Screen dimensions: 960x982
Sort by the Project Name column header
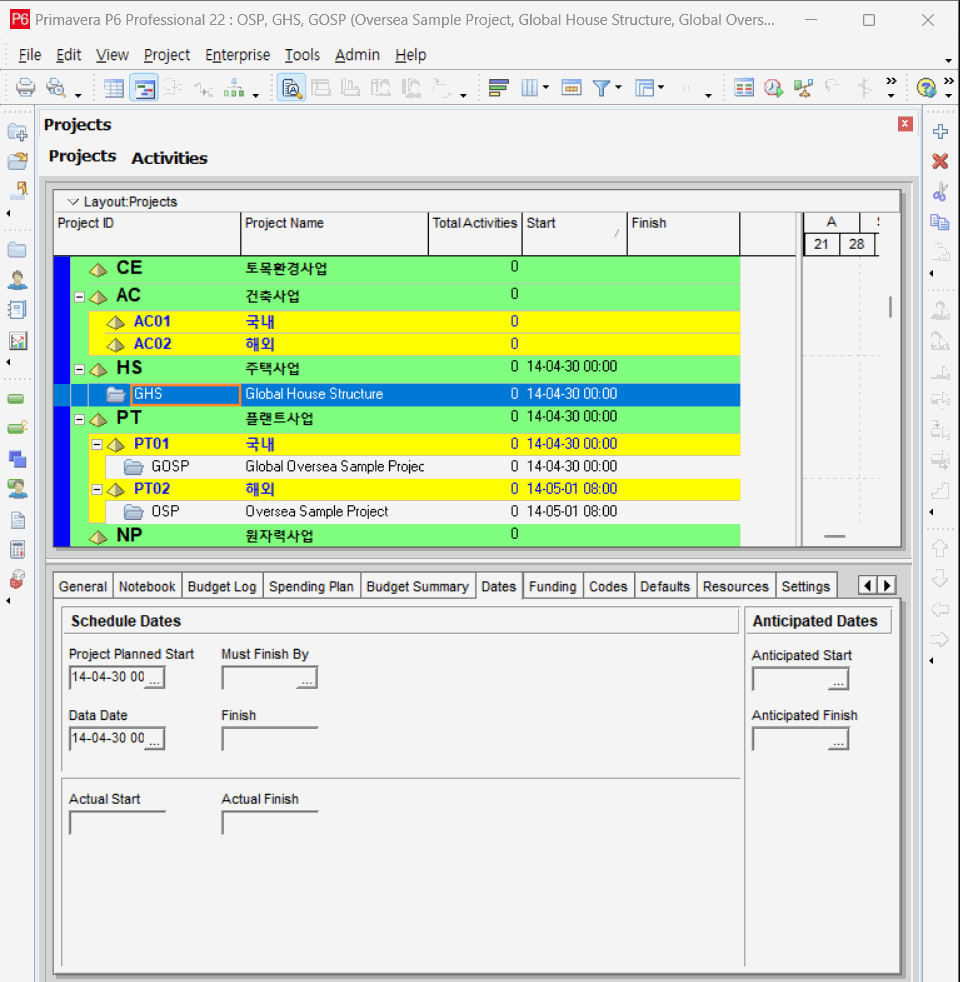334,233
